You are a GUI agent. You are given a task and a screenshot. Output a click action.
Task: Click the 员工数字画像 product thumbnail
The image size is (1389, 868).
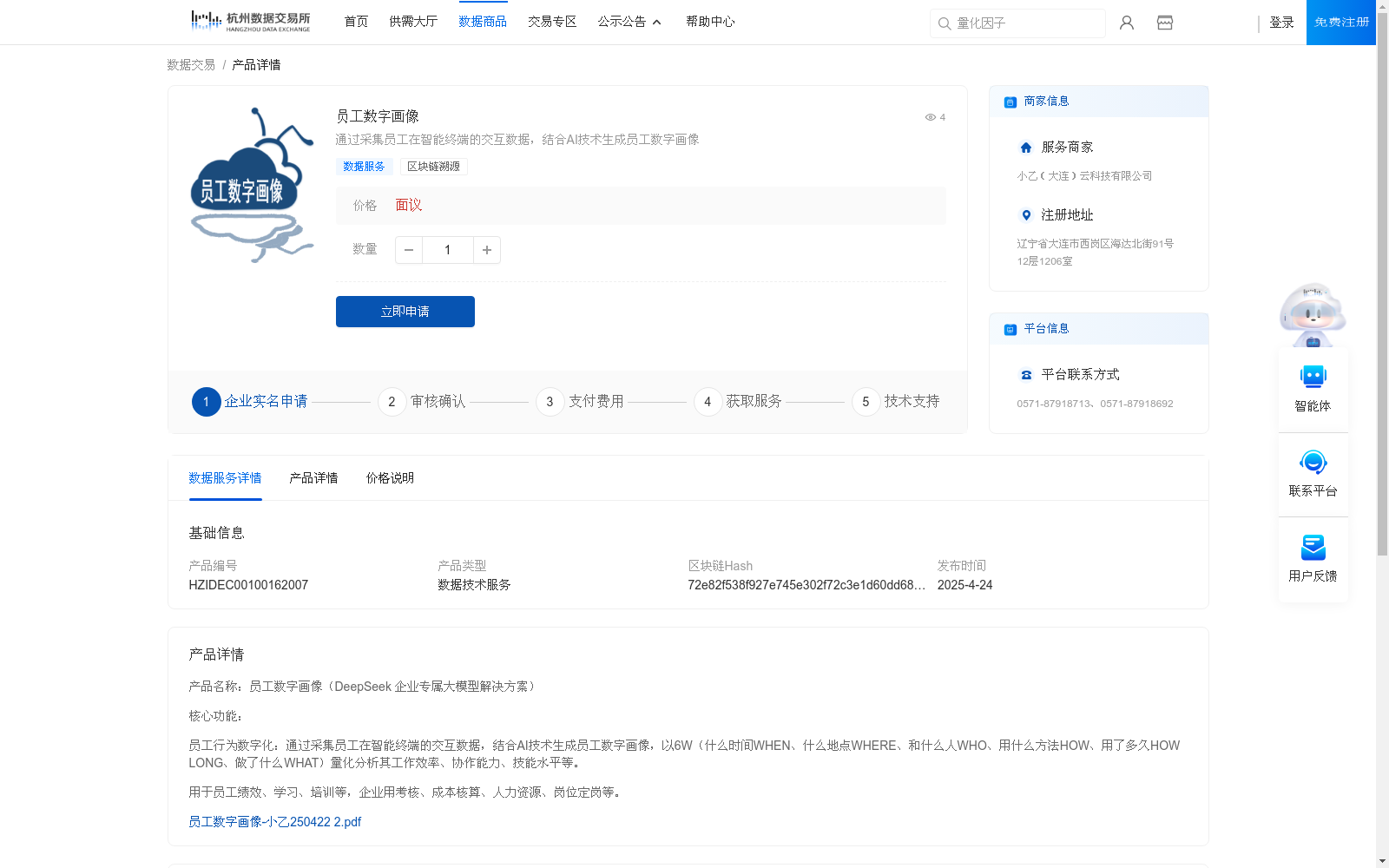point(252,185)
